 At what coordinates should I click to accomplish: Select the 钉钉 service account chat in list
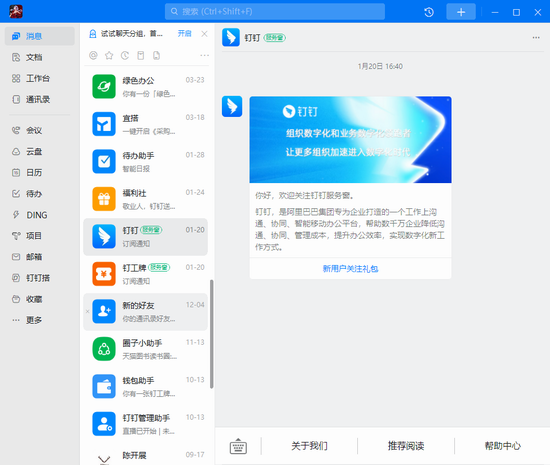146,237
